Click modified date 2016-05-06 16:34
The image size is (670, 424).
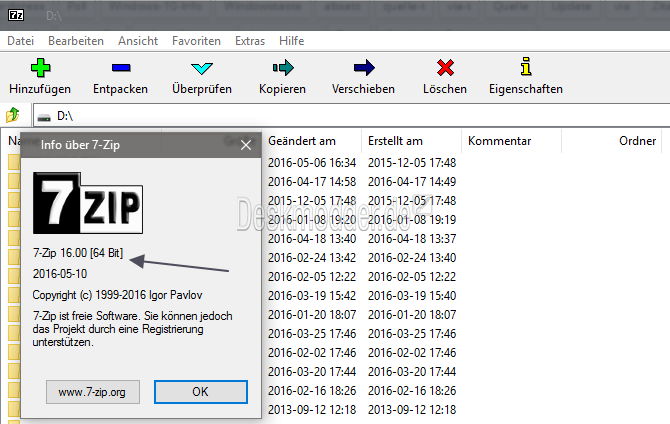pyautogui.click(x=312, y=163)
